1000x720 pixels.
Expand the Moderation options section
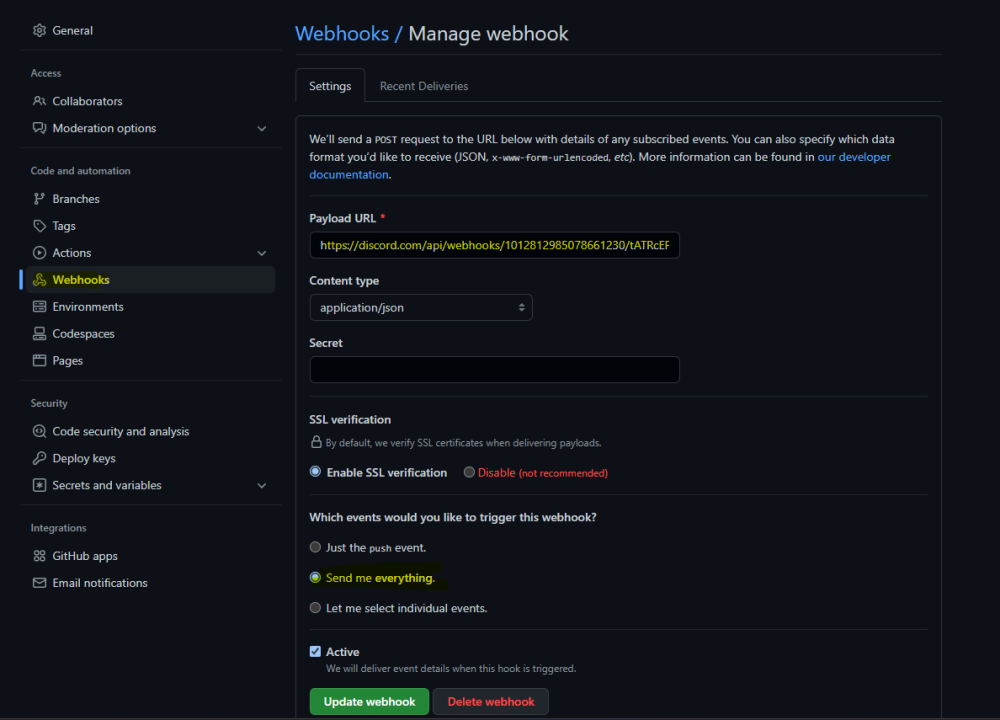[x=262, y=128]
